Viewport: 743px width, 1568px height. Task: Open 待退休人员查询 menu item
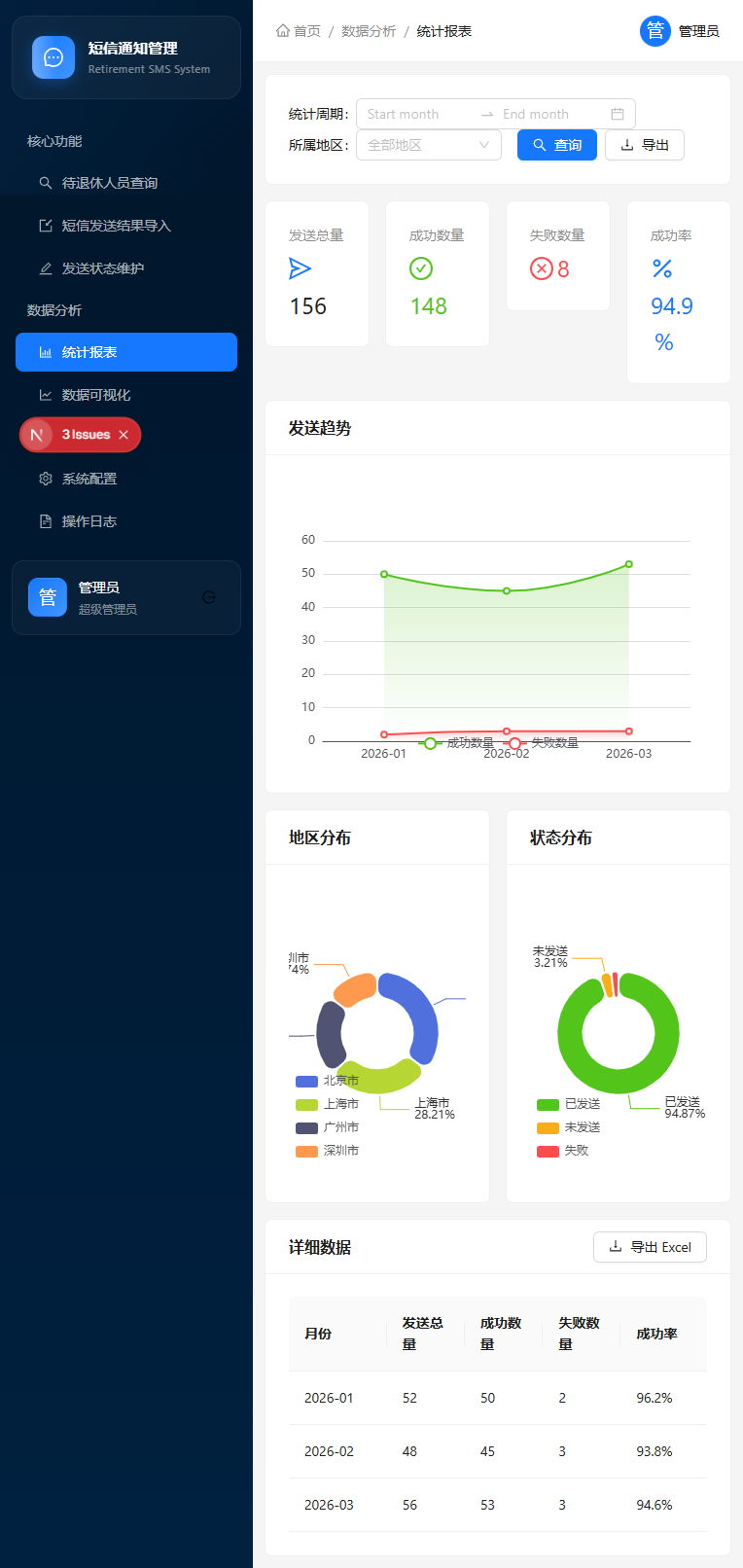[x=109, y=183]
